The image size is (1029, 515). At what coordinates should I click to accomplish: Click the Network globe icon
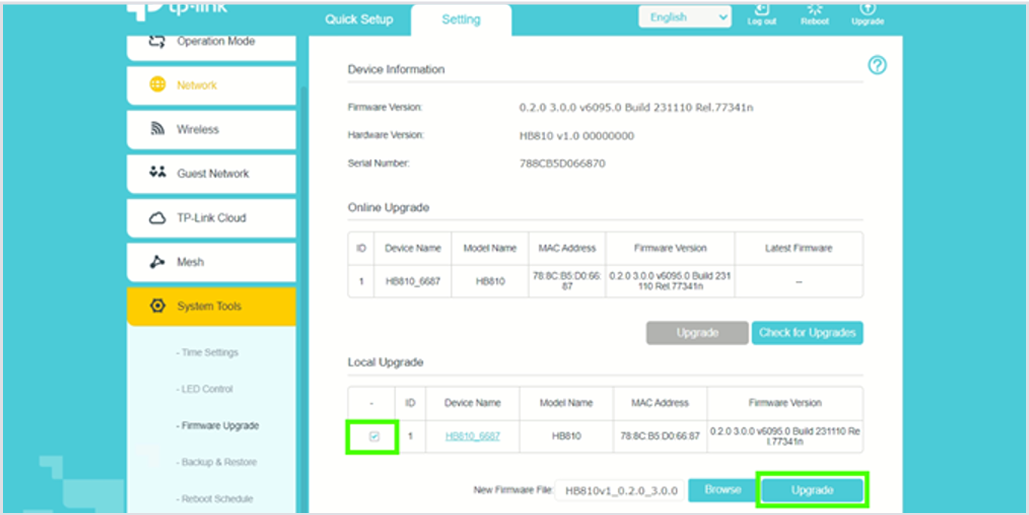click(158, 85)
